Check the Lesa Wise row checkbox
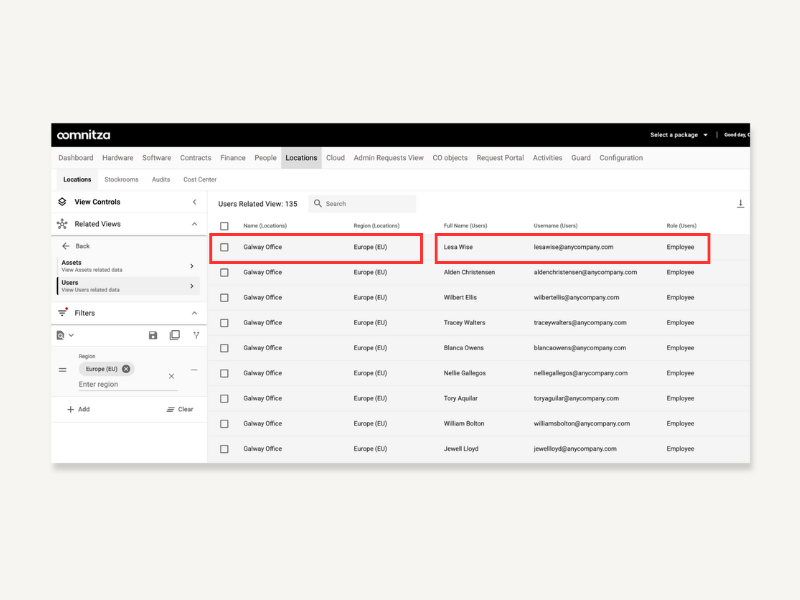Screen dimensions: 800x600 point(224,247)
